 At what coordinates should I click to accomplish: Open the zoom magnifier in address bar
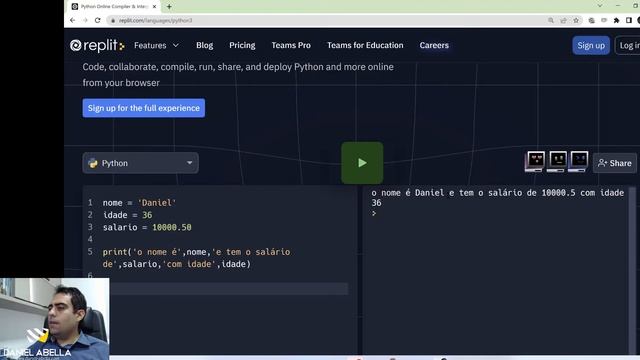point(551,20)
